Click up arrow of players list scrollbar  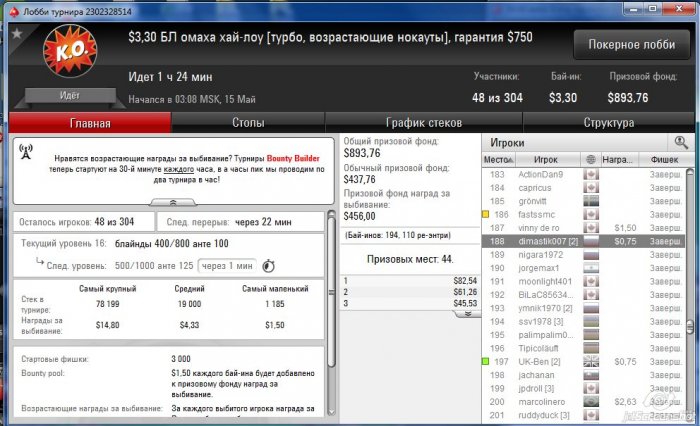click(690, 171)
